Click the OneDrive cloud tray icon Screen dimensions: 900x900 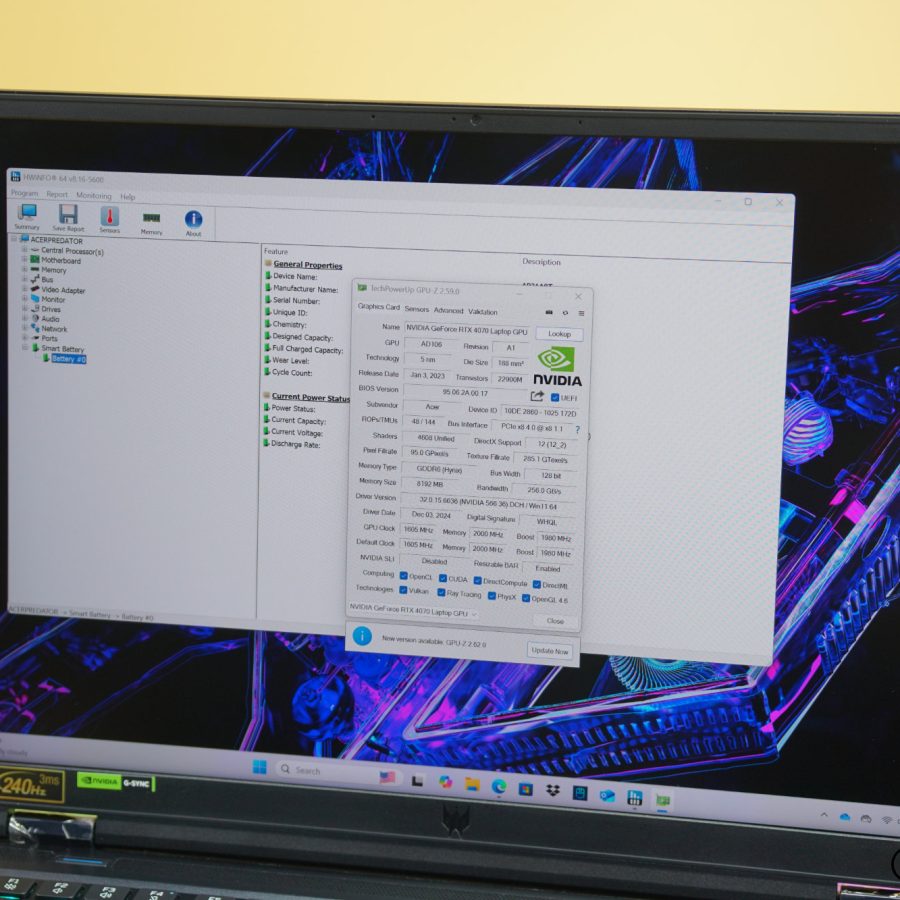[x=844, y=817]
